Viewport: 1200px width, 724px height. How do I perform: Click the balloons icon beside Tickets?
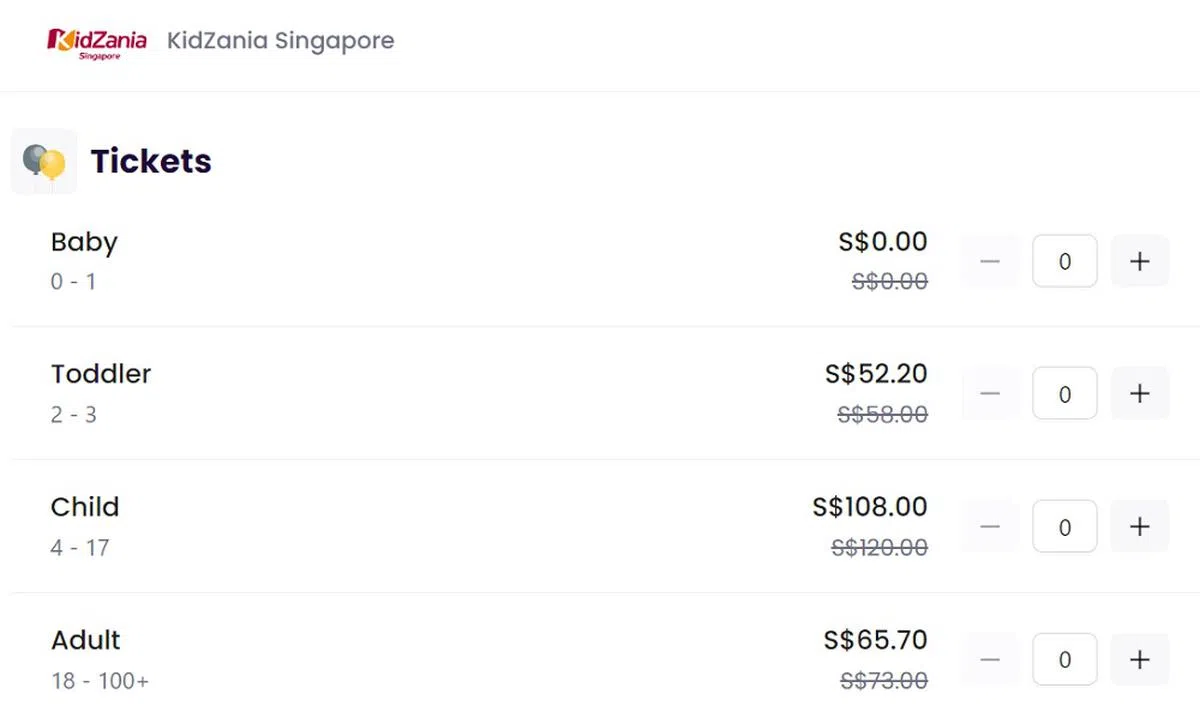(44, 161)
